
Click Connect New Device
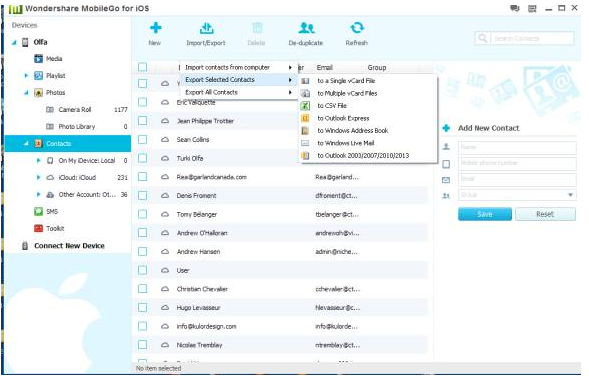tap(69, 246)
